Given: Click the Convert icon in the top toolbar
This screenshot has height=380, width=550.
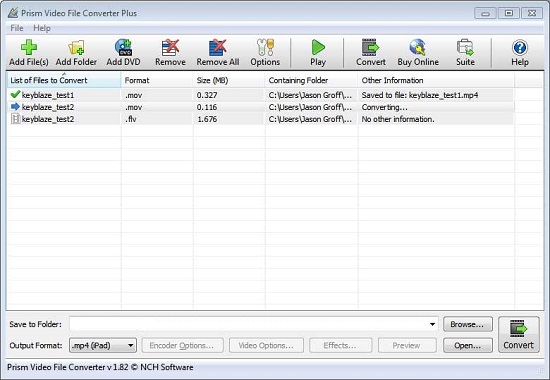Looking at the screenshot, I should pos(371,53).
